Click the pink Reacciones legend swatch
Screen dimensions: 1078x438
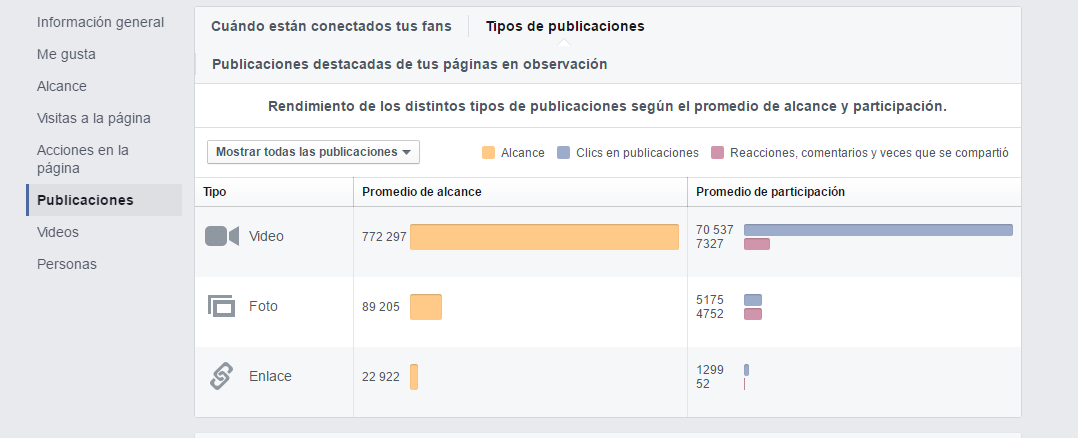tap(718, 153)
